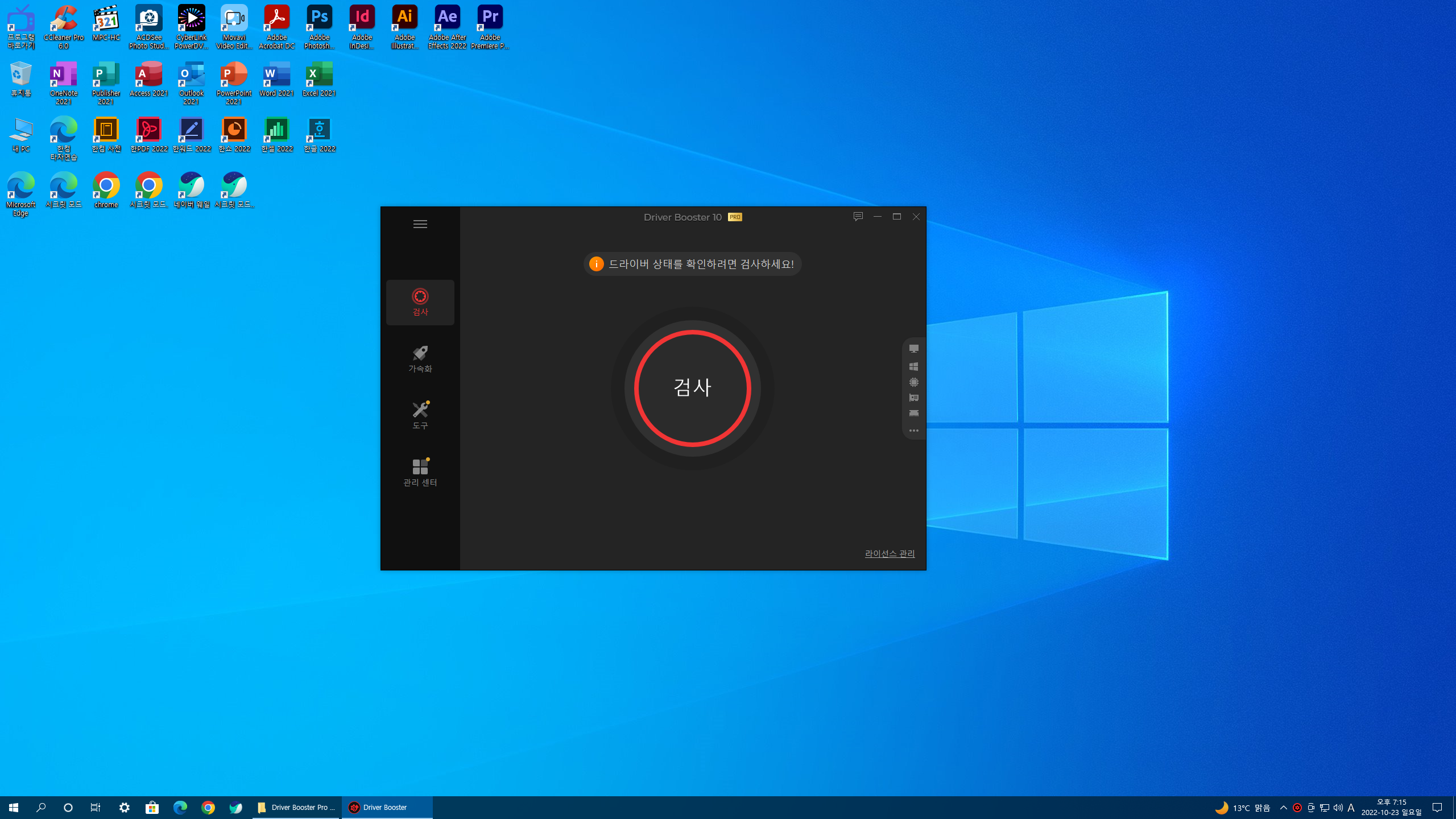The height and width of the screenshot is (819, 1456).
Task: Expand more system info with three dots
Action: tap(913, 431)
